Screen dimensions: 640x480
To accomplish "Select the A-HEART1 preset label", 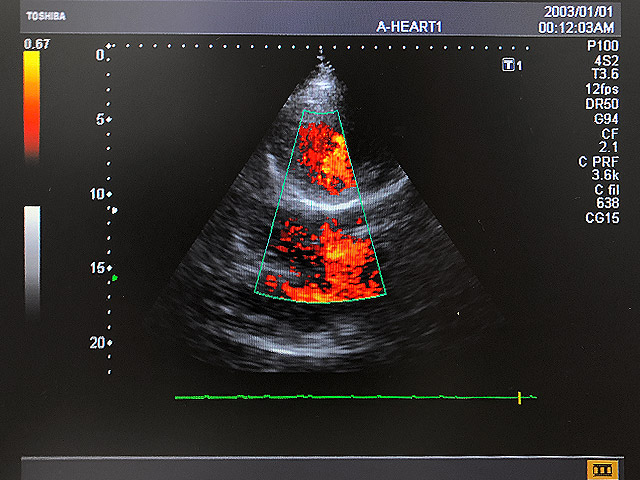I will pos(409,27).
